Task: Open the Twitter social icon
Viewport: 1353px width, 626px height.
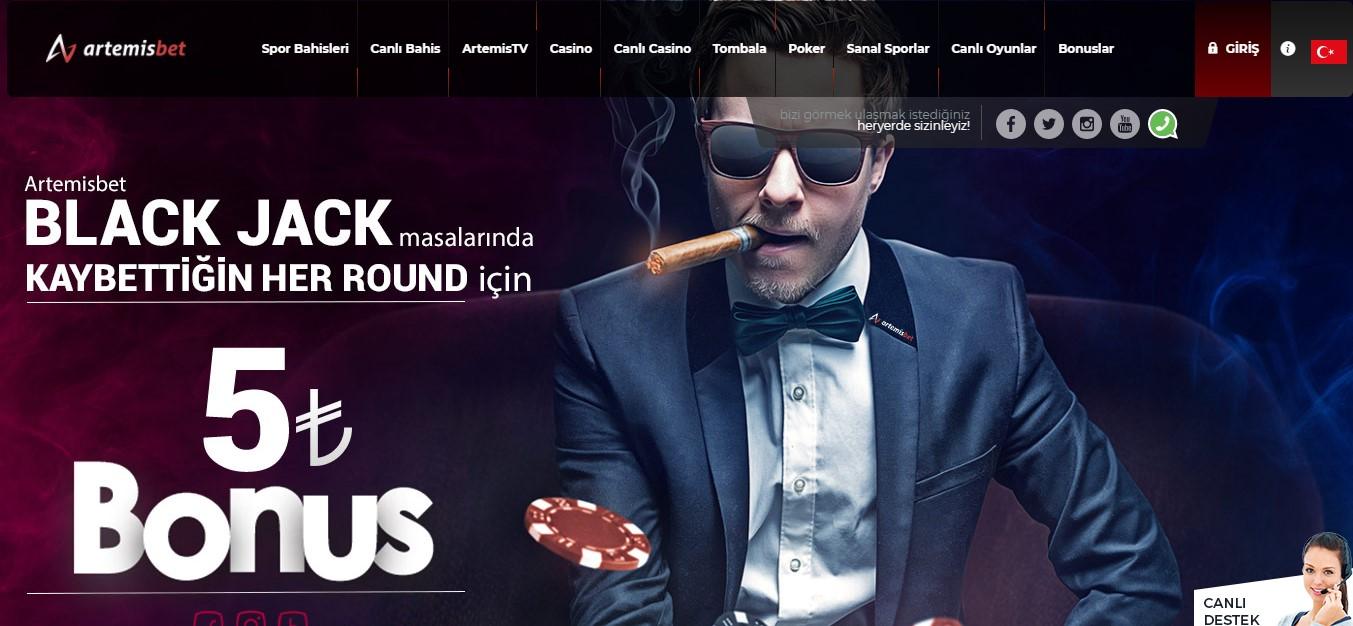Action: 1048,124
